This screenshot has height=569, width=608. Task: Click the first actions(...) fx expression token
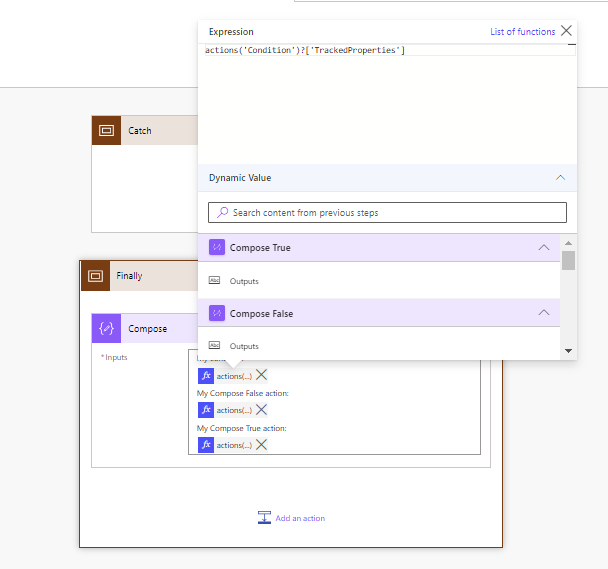(x=225, y=376)
